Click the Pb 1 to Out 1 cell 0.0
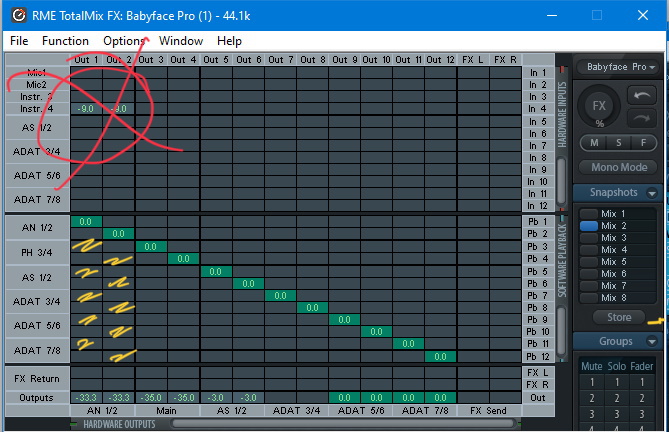The width and height of the screenshot is (669, 432). point(86,222)
